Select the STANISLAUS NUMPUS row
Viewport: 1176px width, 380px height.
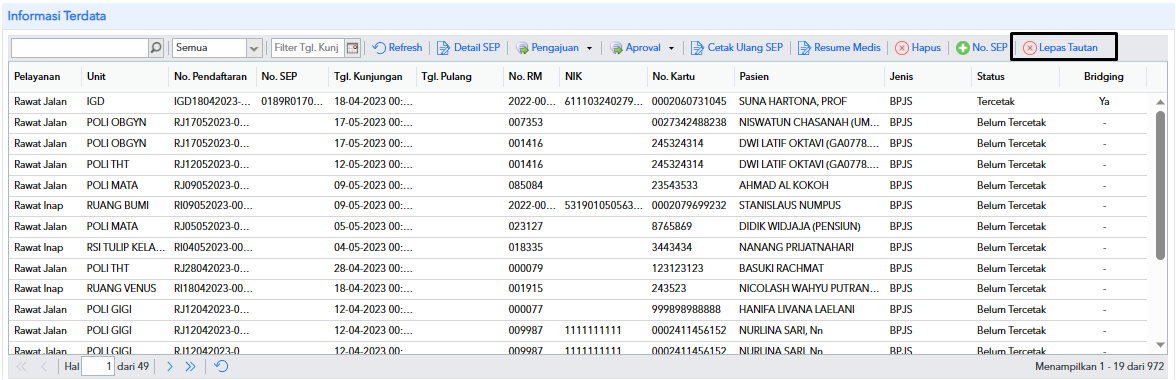[578, 205]
